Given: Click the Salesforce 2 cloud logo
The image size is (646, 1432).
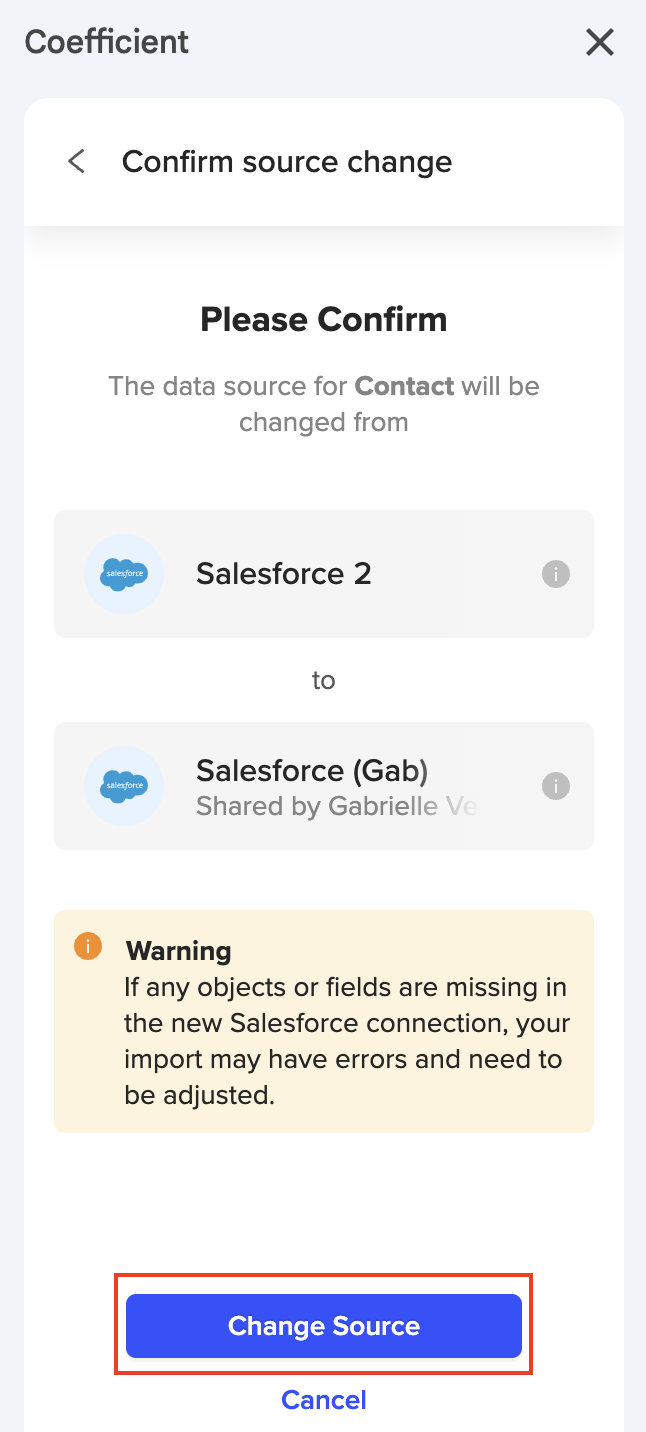Looking at the screenshot, I should [124, 574].
